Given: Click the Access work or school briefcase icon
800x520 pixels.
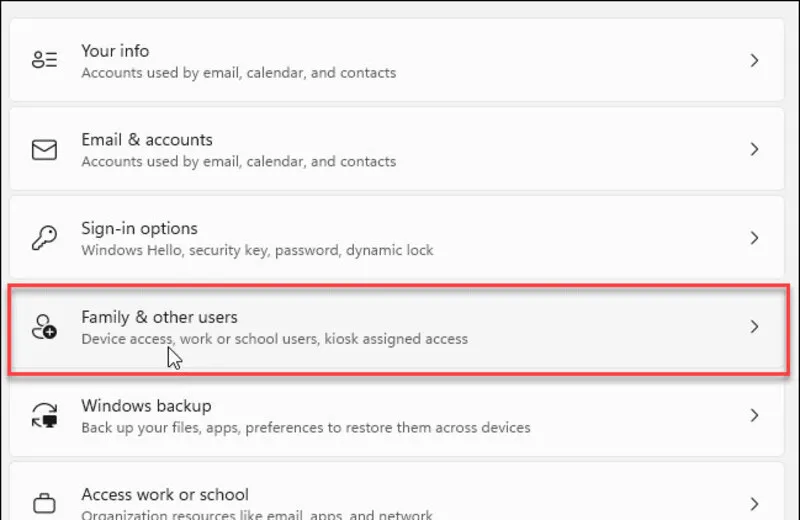Looking at the screenshot, I should coord(44,502).
